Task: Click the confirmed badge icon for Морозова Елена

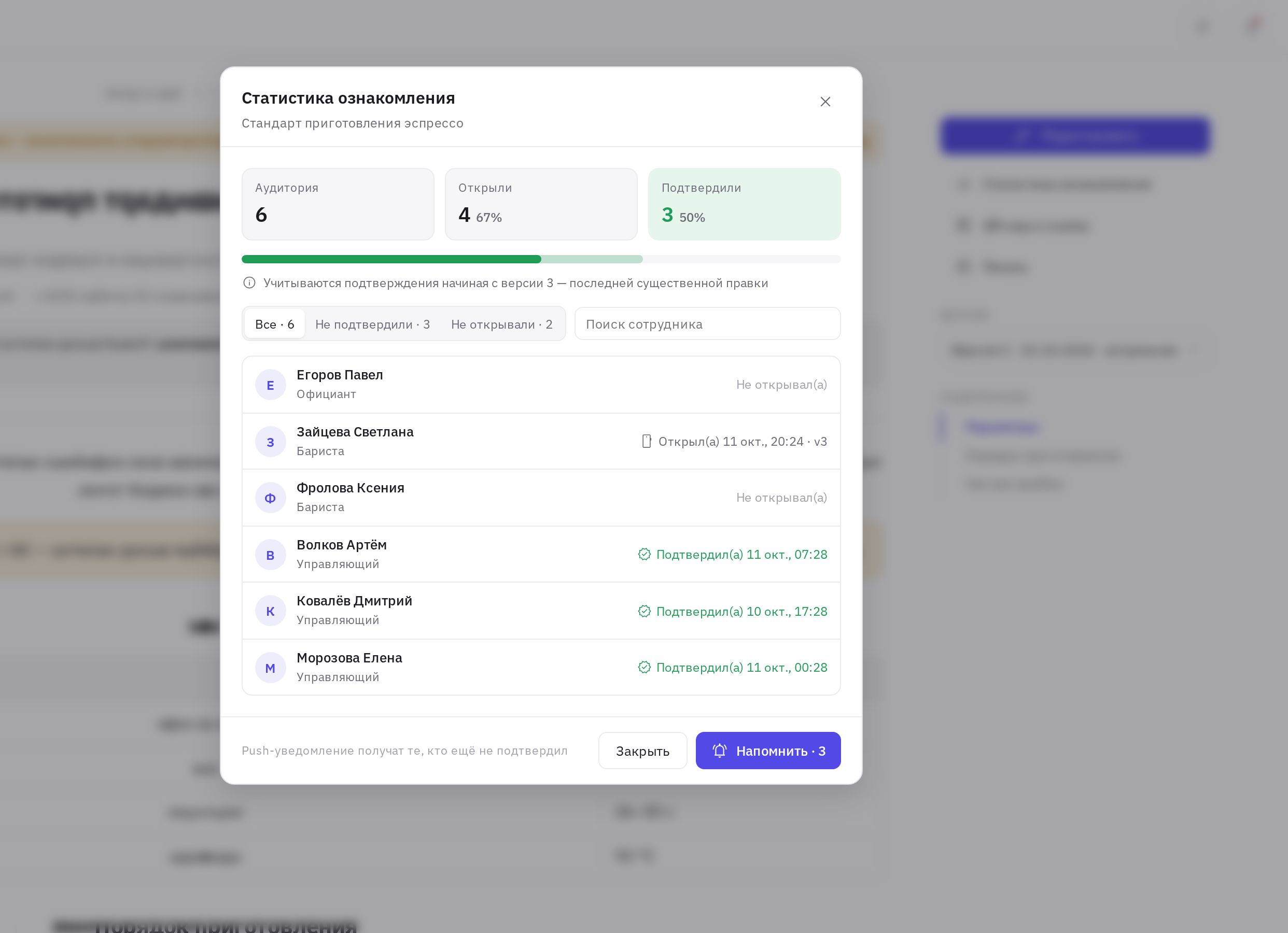Action: point(644,667)
